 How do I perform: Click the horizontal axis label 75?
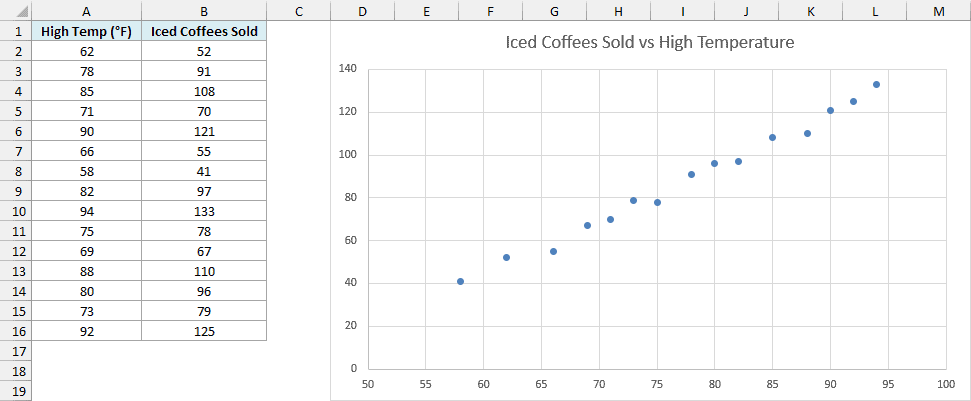pyautogui.click(x=657, y=384)
